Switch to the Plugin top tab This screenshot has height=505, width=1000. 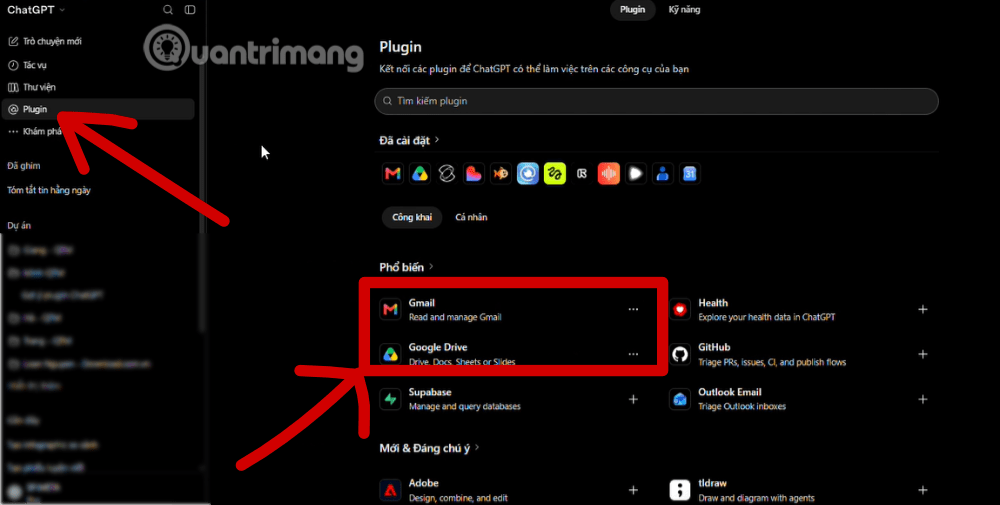(632, 10)
